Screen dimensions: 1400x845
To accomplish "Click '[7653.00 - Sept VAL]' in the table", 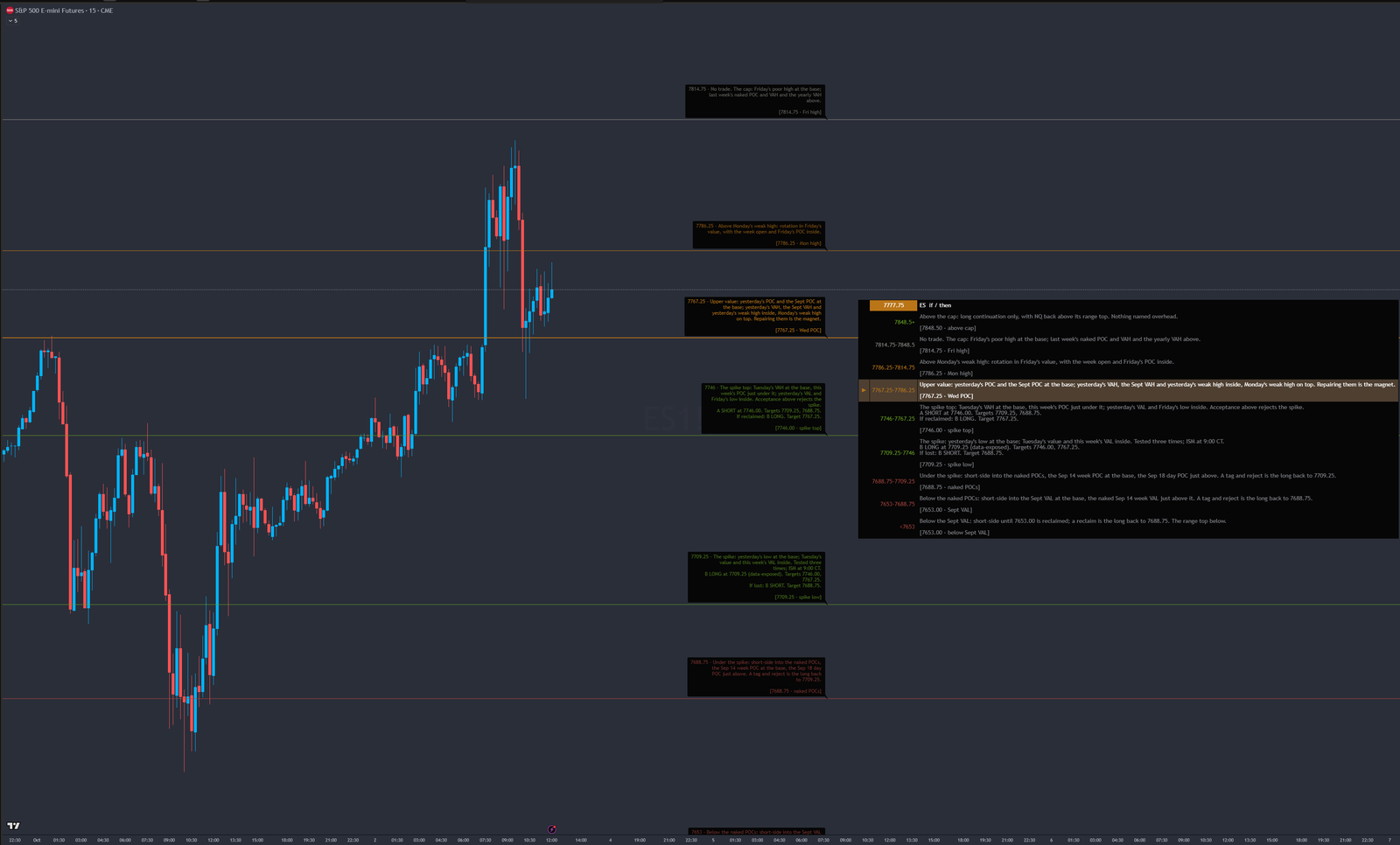I will click(946, 510).
